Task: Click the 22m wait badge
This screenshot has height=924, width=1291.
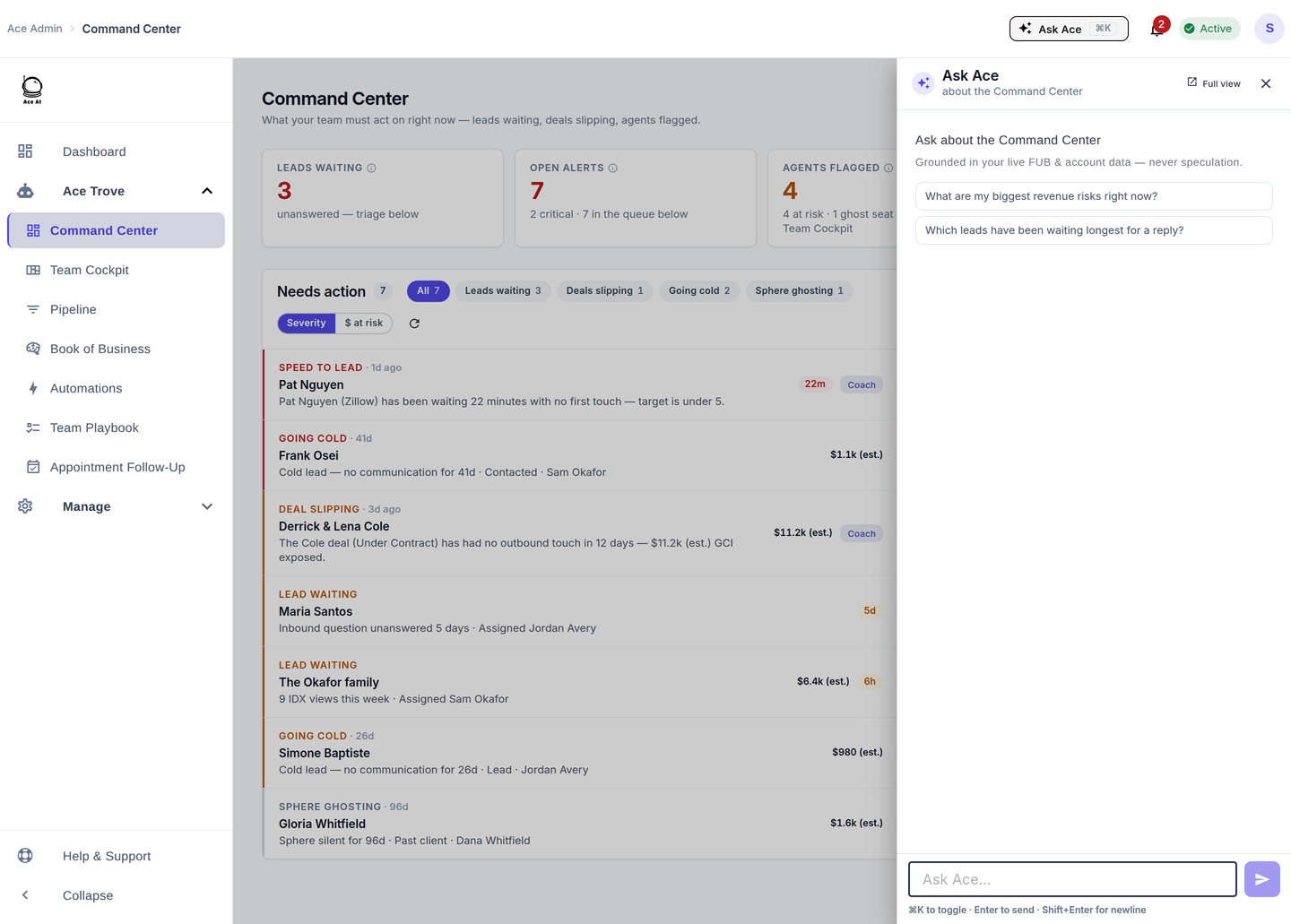Action: click(815, 384)
